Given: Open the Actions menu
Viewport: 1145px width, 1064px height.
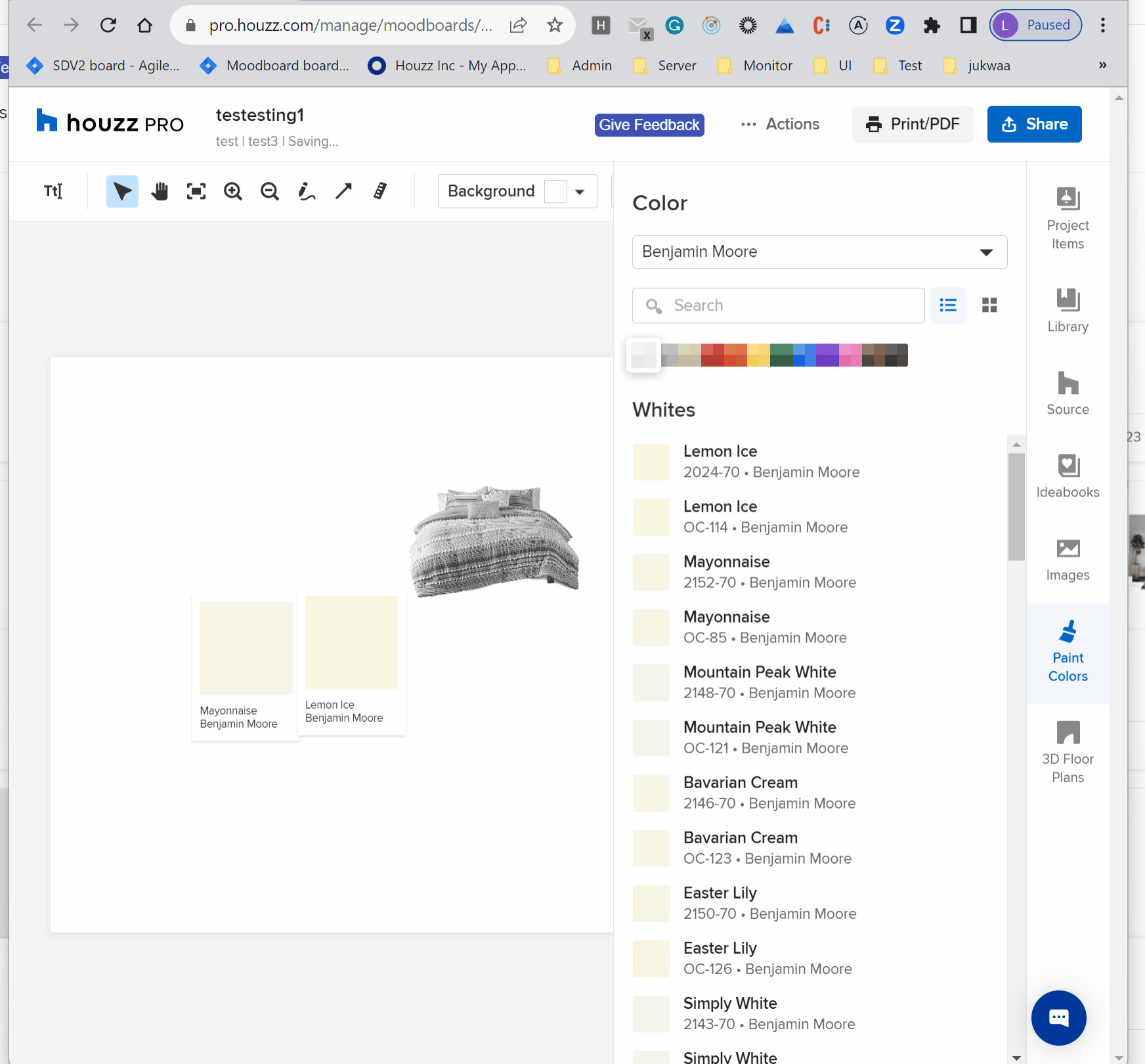Looking at the screenshot, I should click(x=780, y=124).
